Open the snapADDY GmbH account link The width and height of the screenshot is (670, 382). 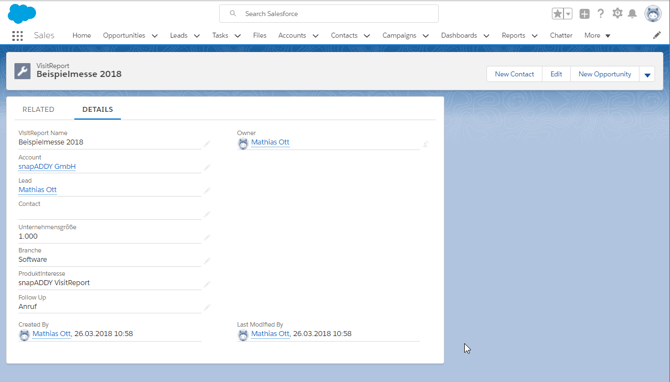[x=47, y=167]
